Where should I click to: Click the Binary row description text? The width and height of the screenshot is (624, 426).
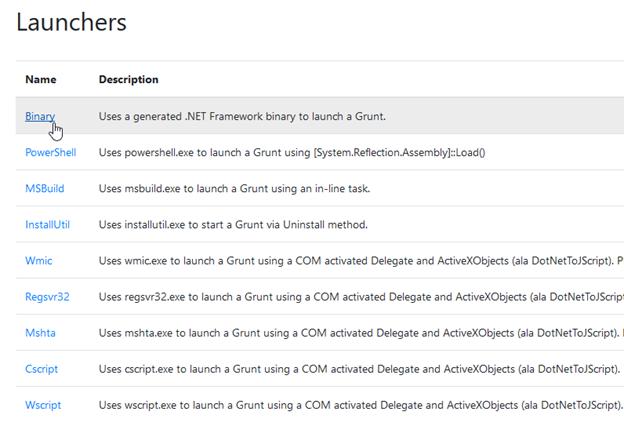point(242,116)
